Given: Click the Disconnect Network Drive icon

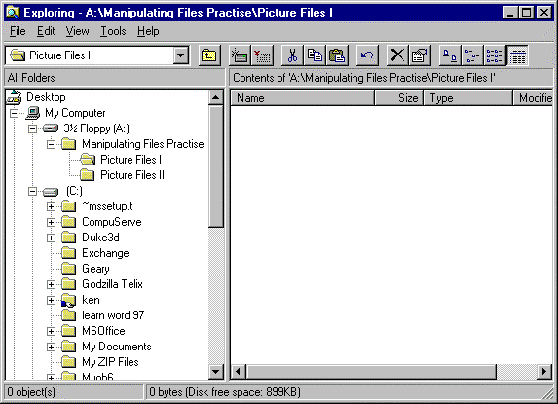Looking at the screenshot, I should pyautogui.click(x=262, y=56).
